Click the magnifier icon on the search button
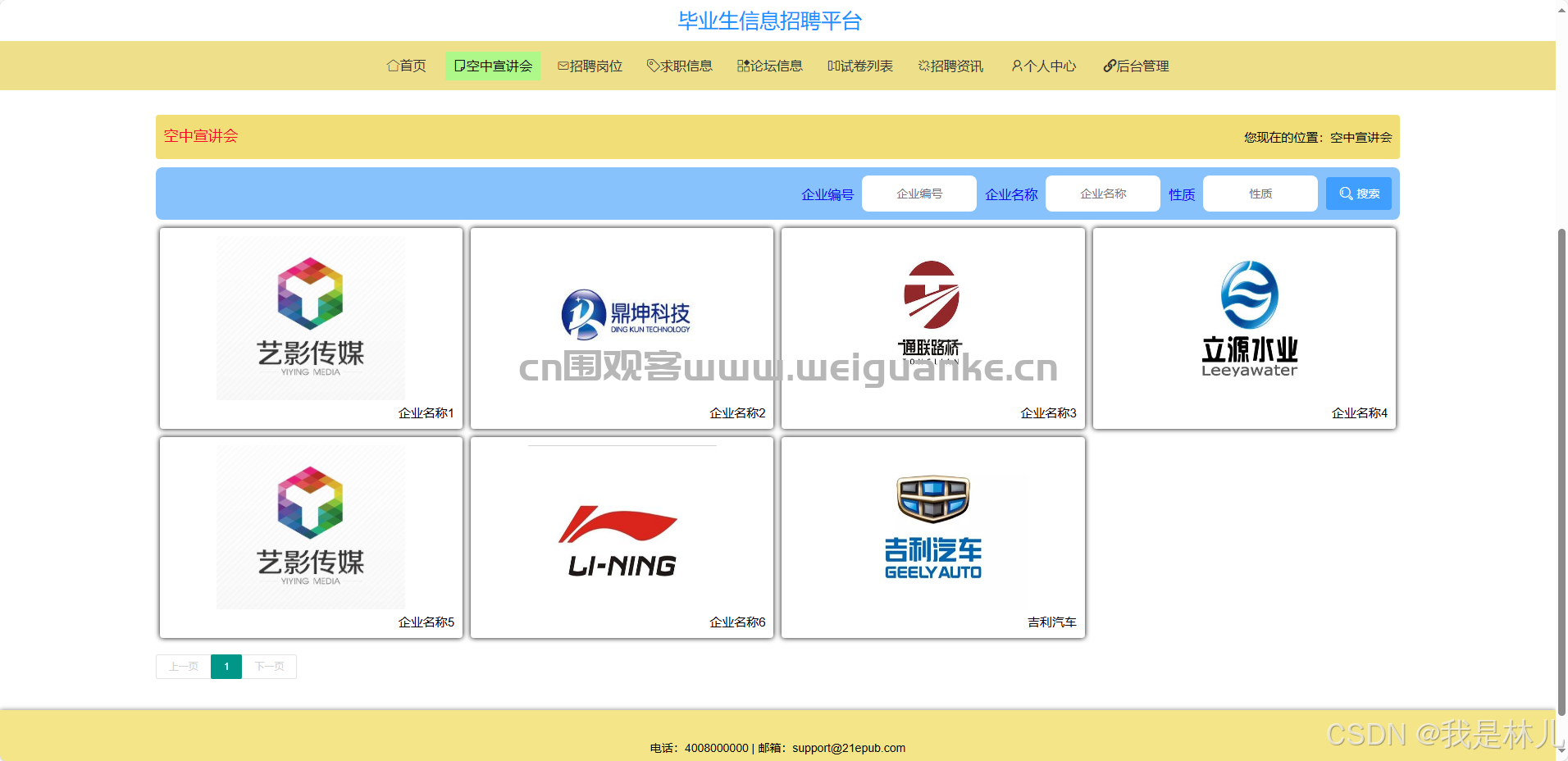The height and width of the screenshot is (761, 1568). pyautogui.click(x=1346, y=194)
